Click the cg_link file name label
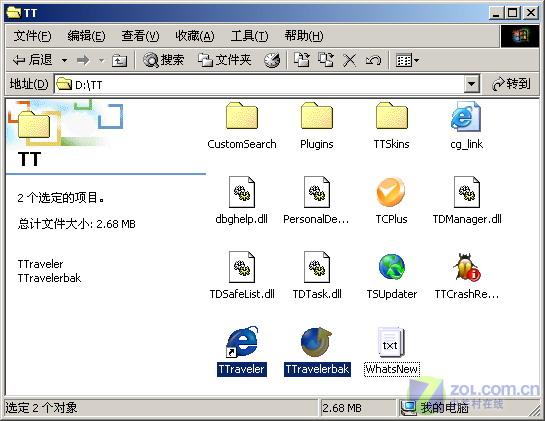545x421 pixels. pyautogui.click(x=466, y=144)
